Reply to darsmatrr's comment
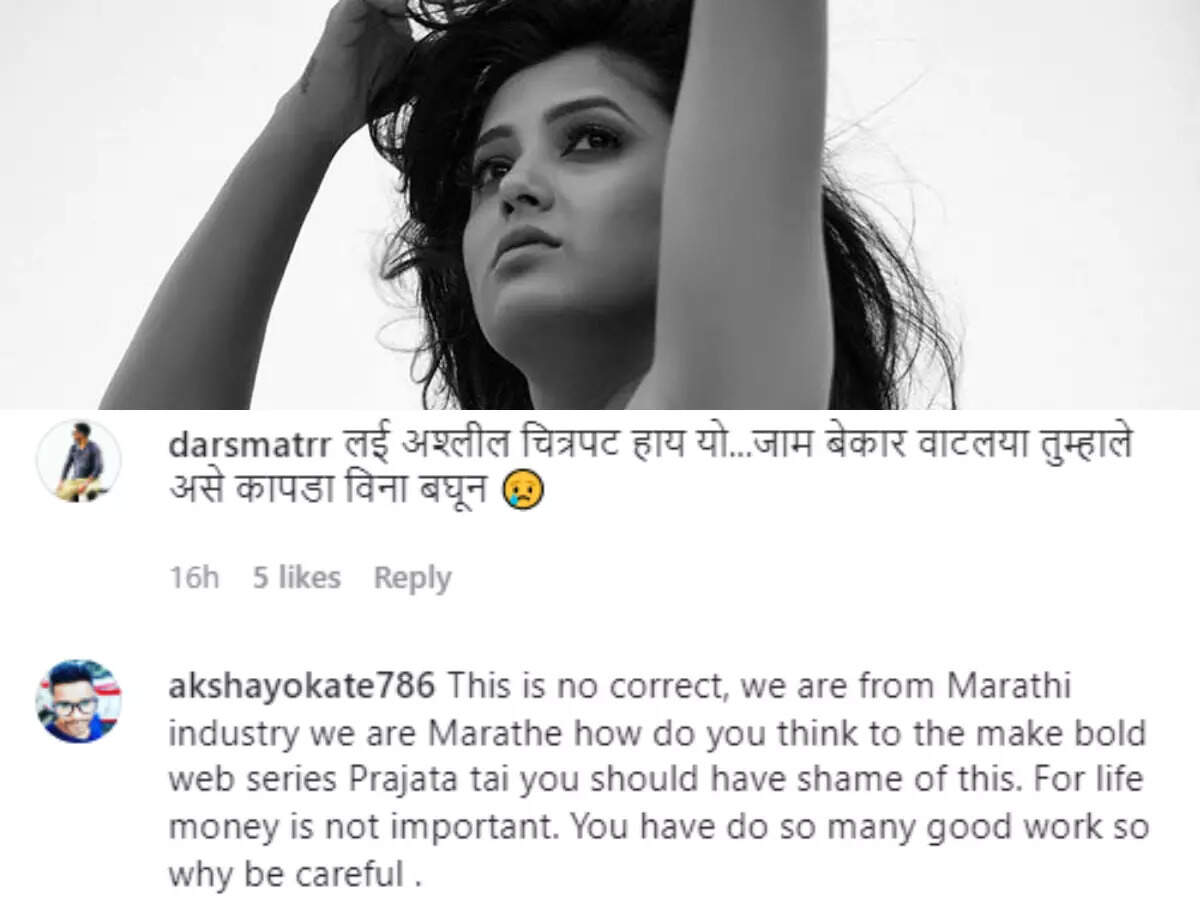 tap(412, 578)
